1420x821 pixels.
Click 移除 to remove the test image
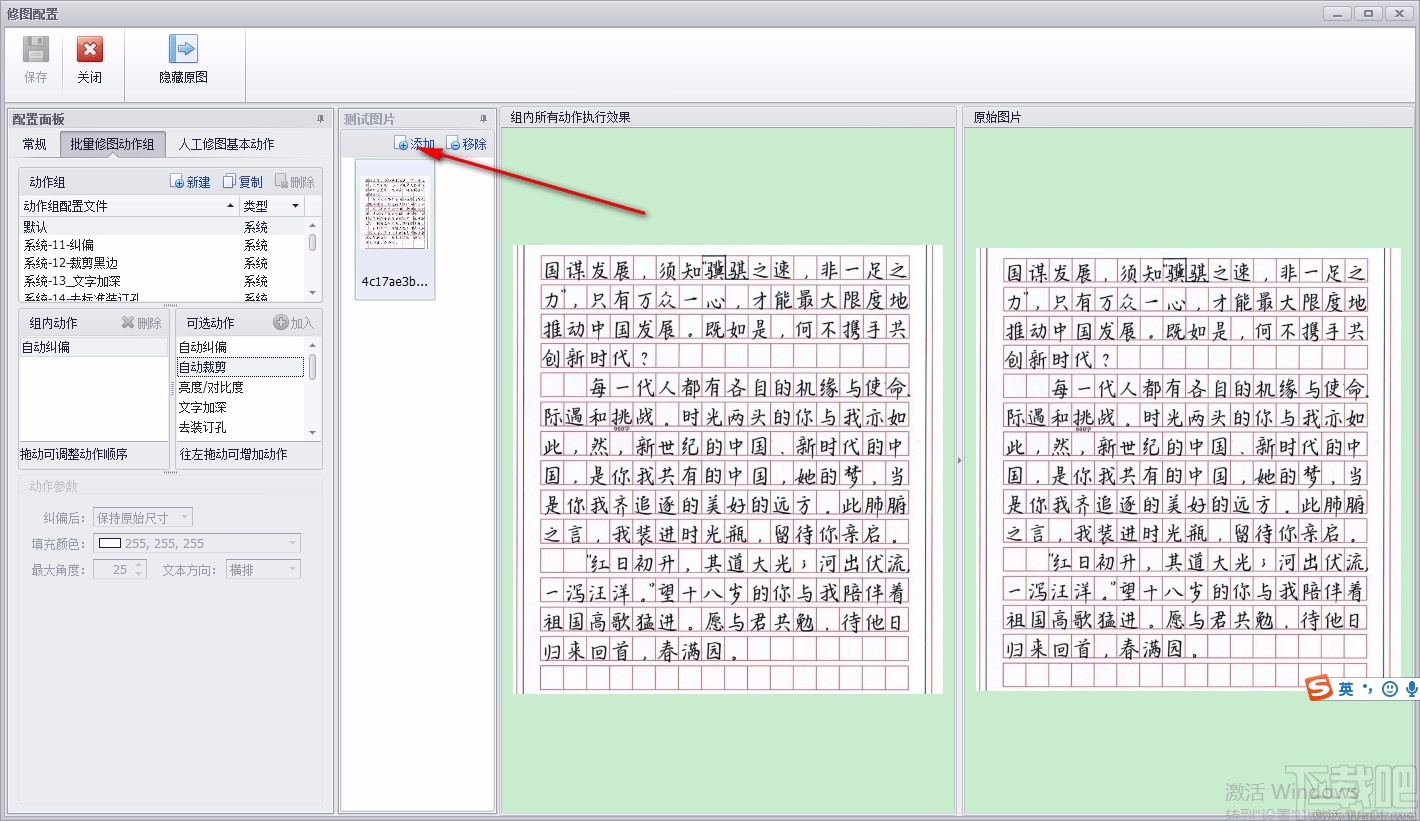467,144
